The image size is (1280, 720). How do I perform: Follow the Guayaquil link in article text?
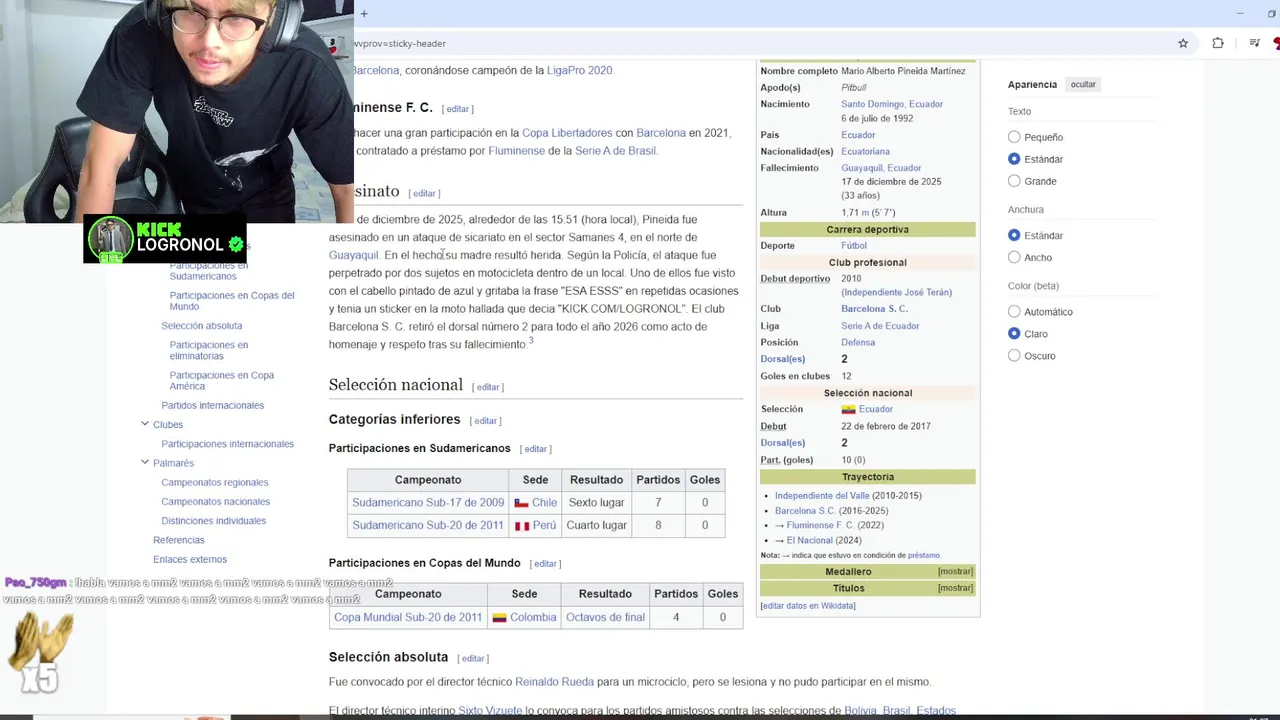(354, 255)
